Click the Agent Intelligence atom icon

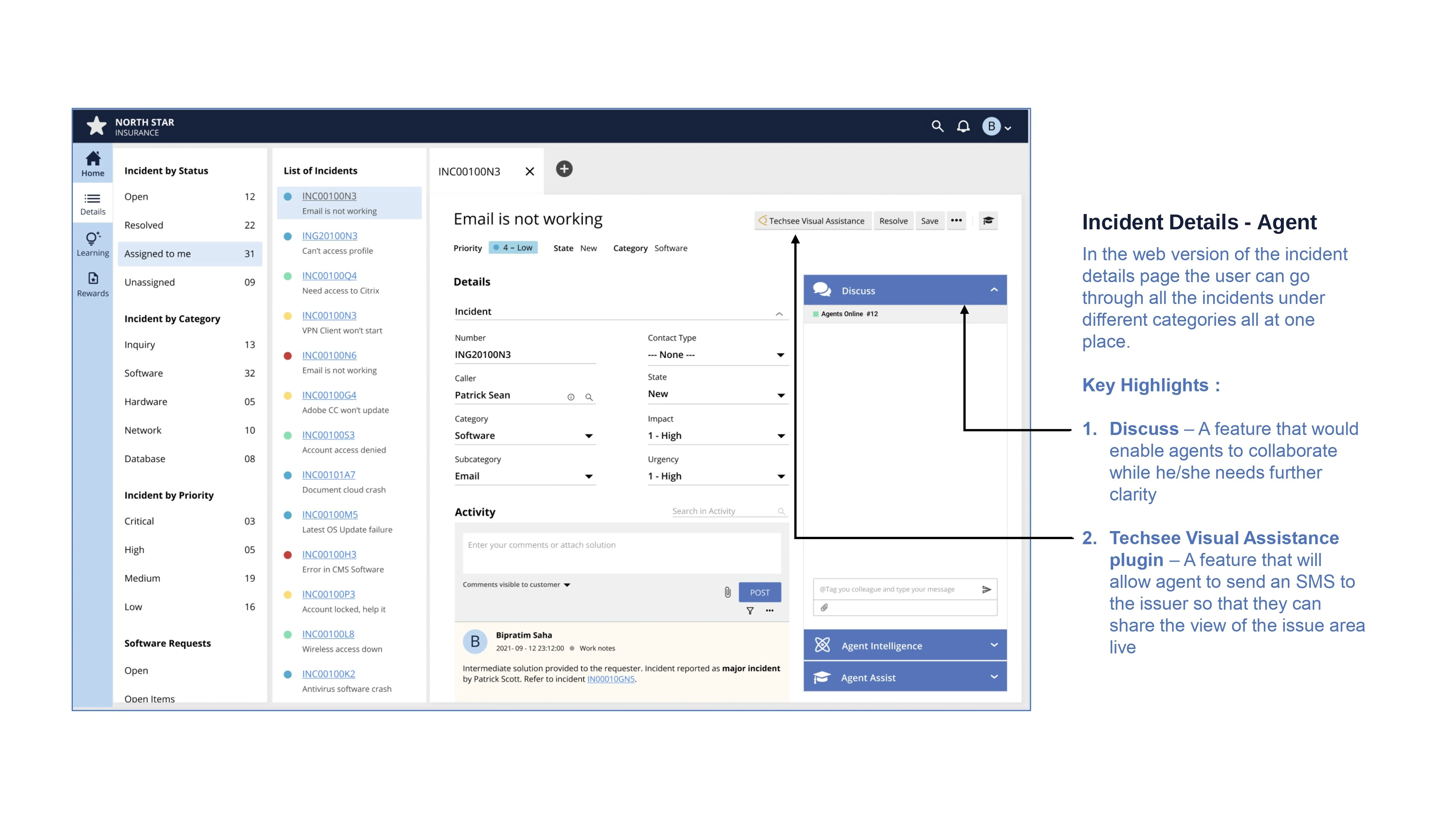[822, 645]
